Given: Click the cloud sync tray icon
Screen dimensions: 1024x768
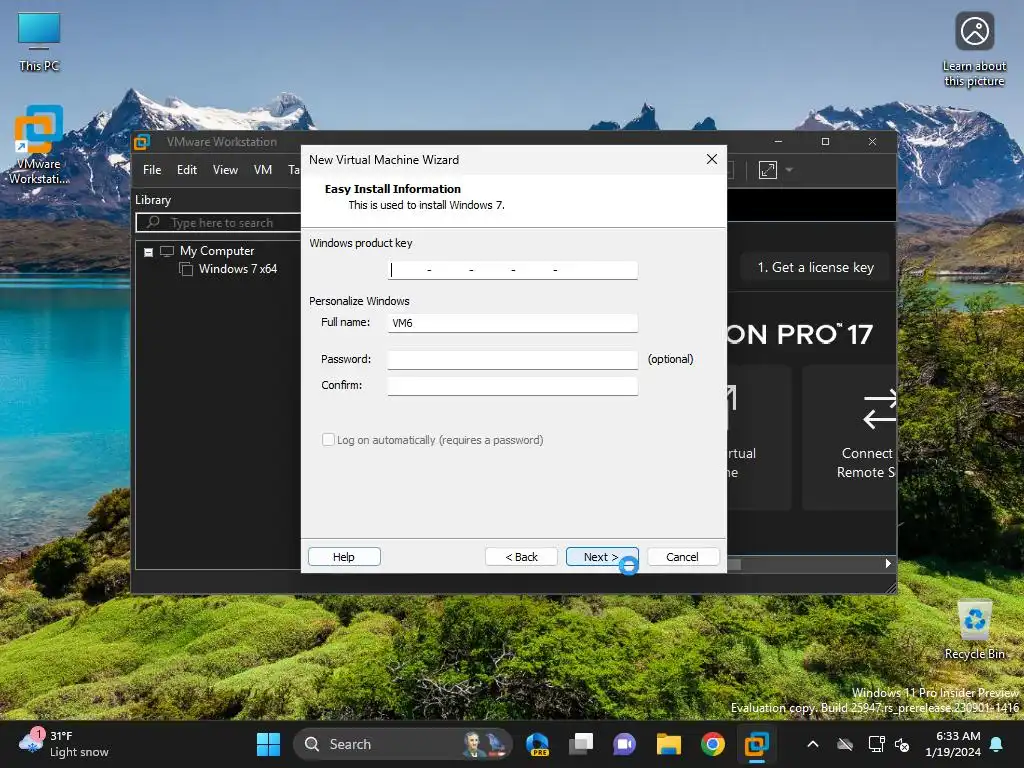Looking at the screenshot, I should (845, 744).
